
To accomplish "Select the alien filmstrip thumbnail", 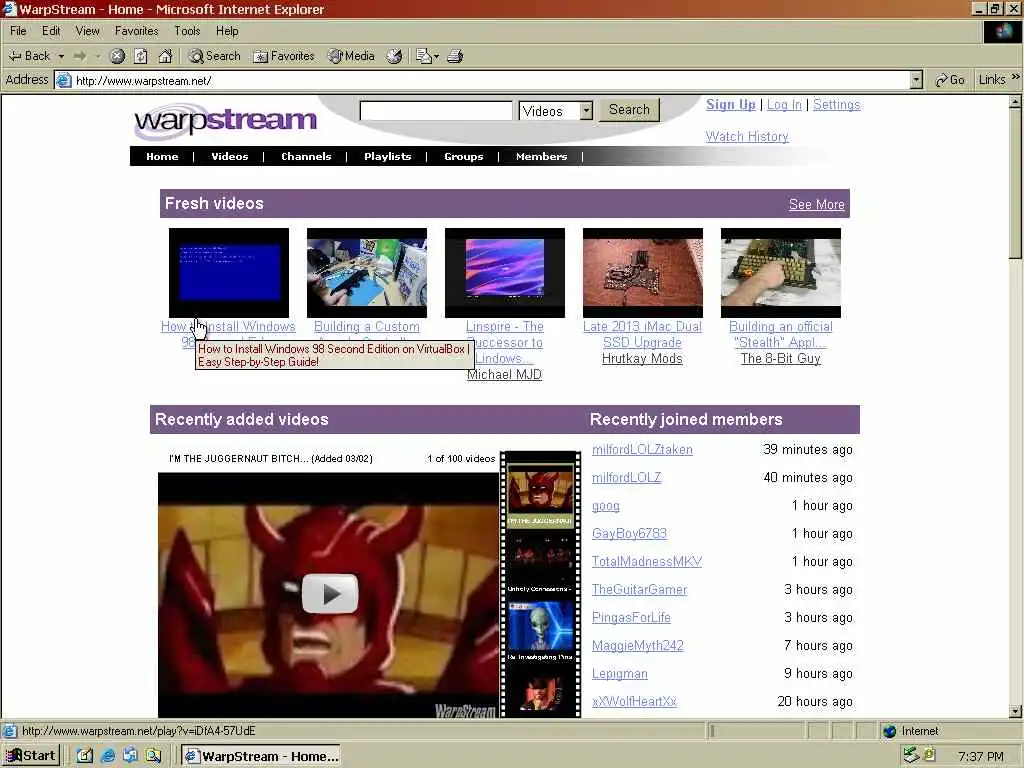I will (540, 628).
